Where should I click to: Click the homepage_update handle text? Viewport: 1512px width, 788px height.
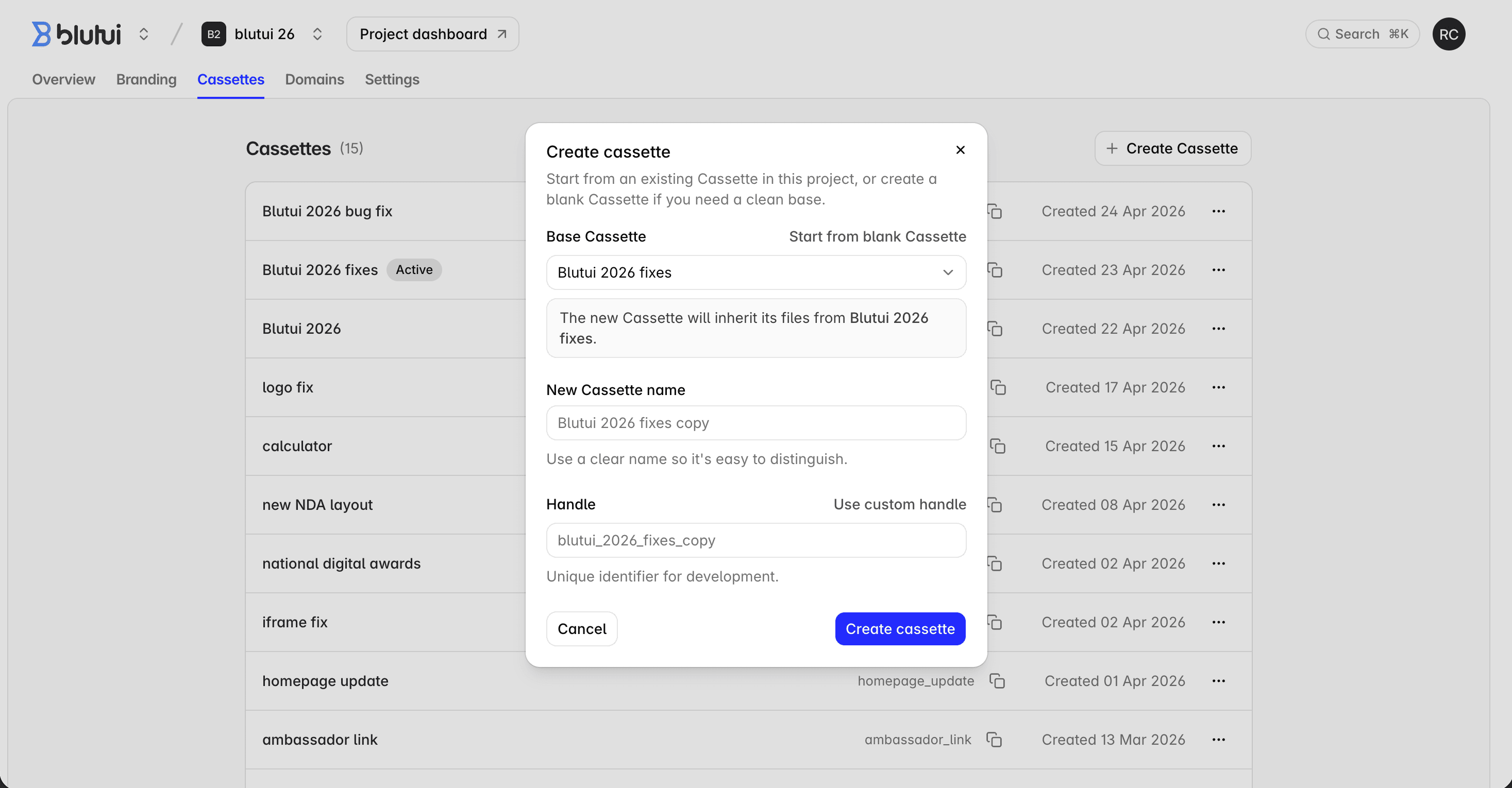point(916,681)
